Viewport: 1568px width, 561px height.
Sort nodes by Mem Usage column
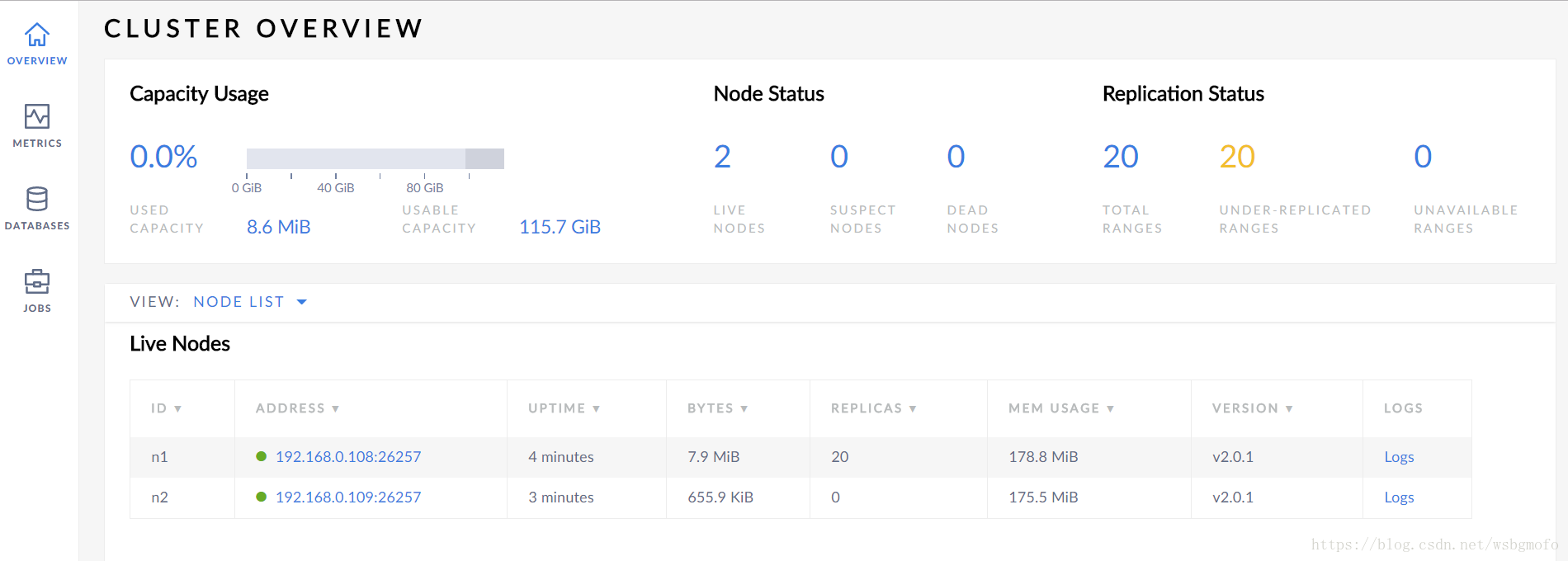tap(1060, 408)
